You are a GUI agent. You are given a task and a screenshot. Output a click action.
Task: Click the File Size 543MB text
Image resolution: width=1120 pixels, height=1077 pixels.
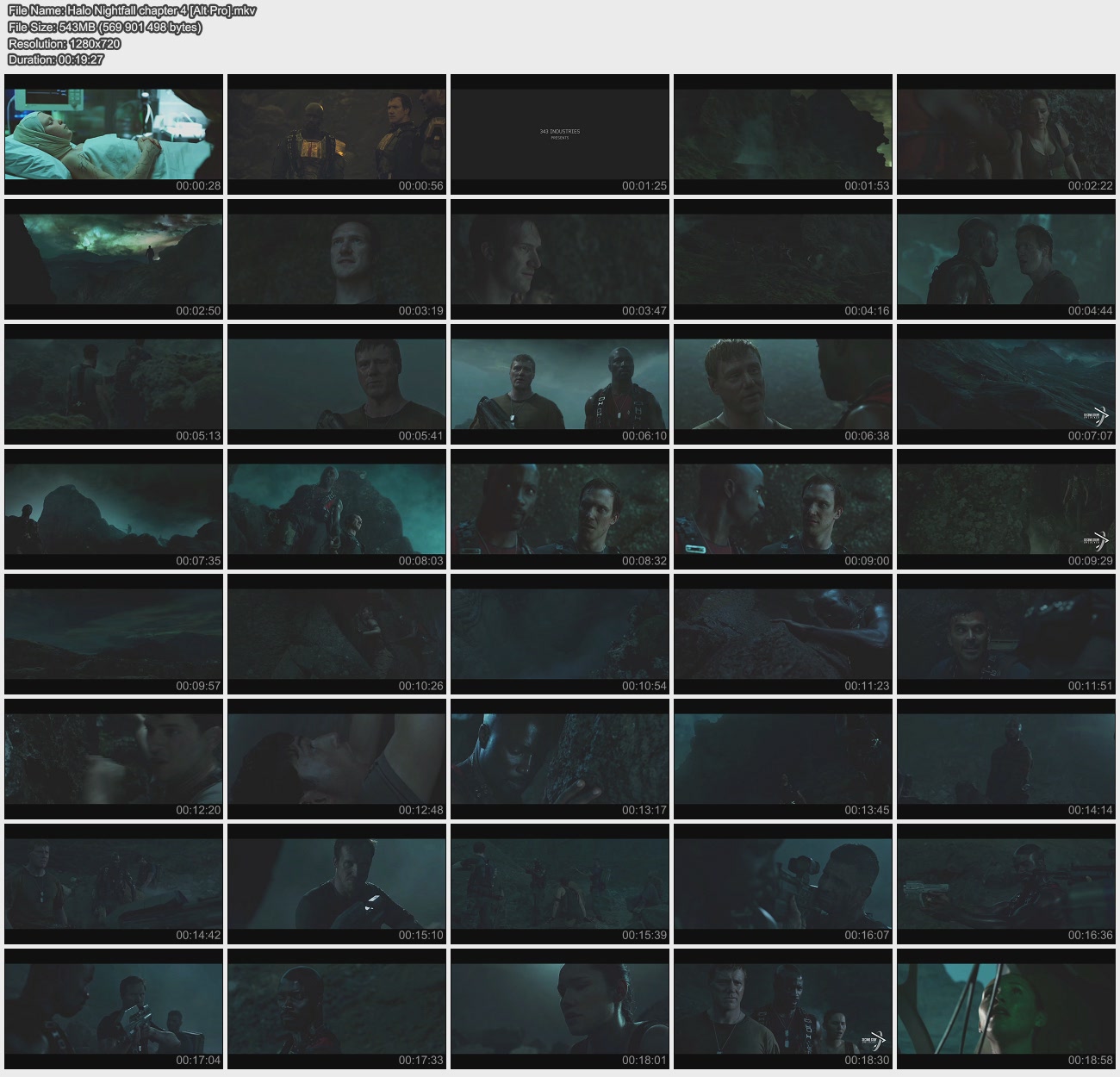104,27
